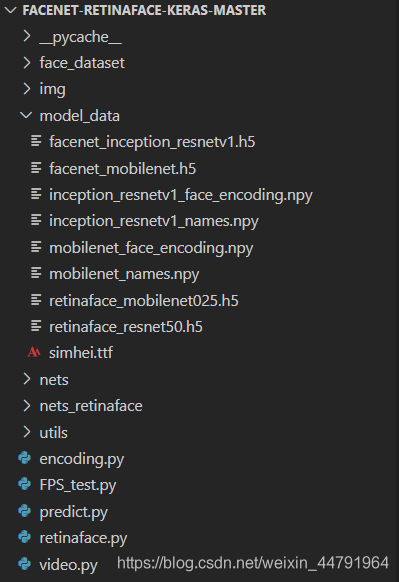This screenshot has width=399, height=582.
Task: Open retinaface_mobilenet025.h5 file name
Action: click(144, 300)
